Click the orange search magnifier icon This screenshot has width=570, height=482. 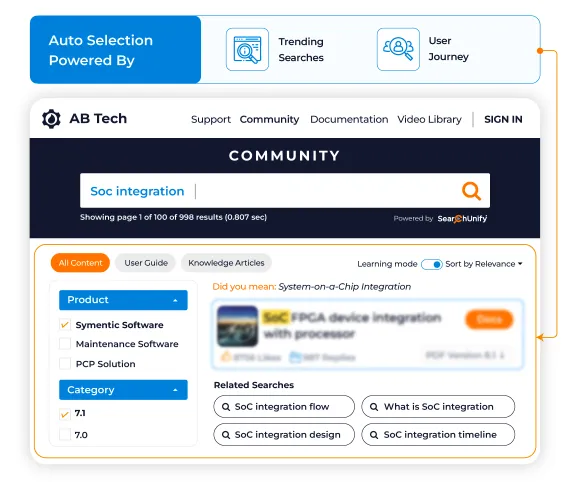[471, 191]
